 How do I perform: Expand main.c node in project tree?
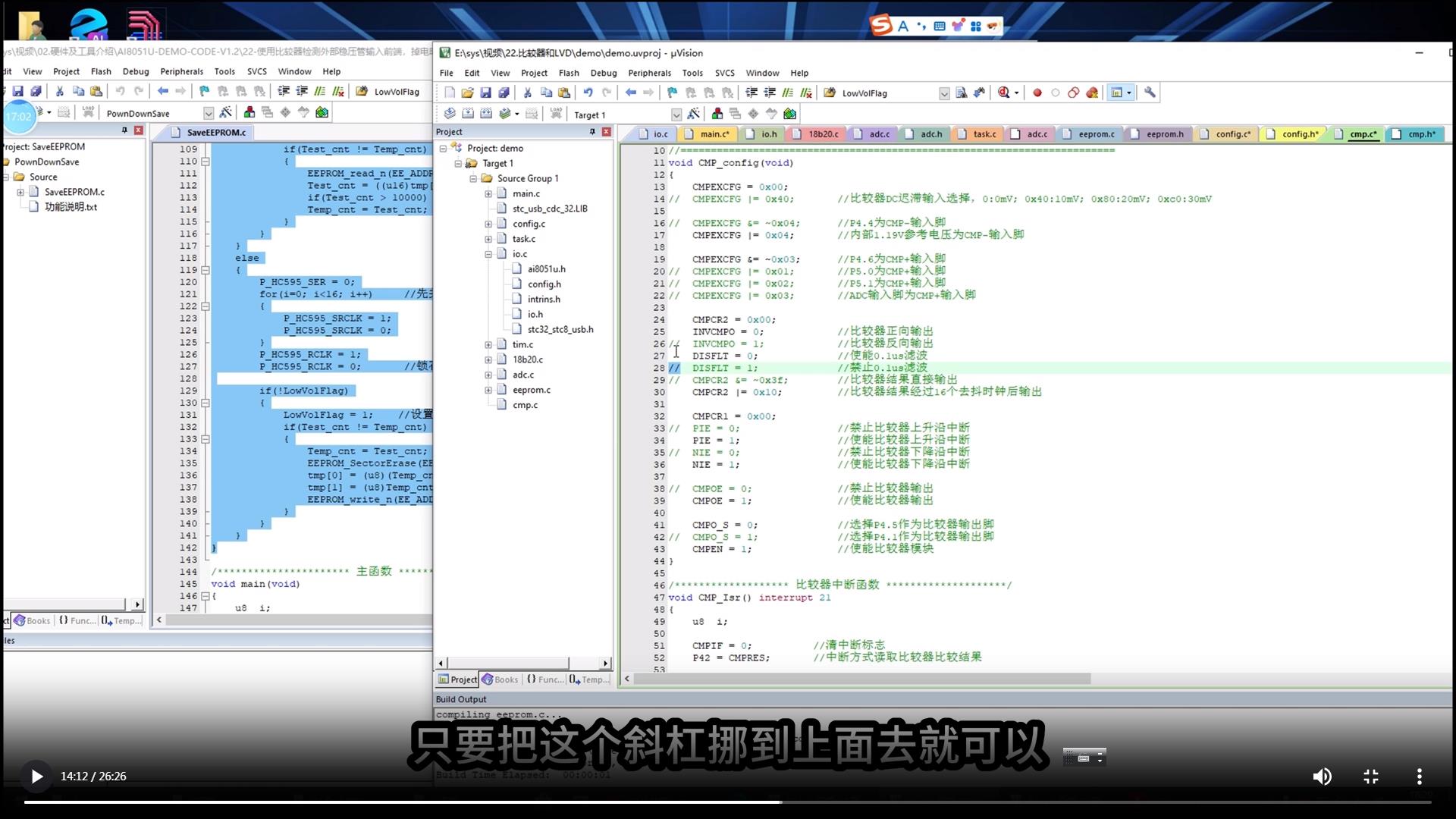(488, 193)
